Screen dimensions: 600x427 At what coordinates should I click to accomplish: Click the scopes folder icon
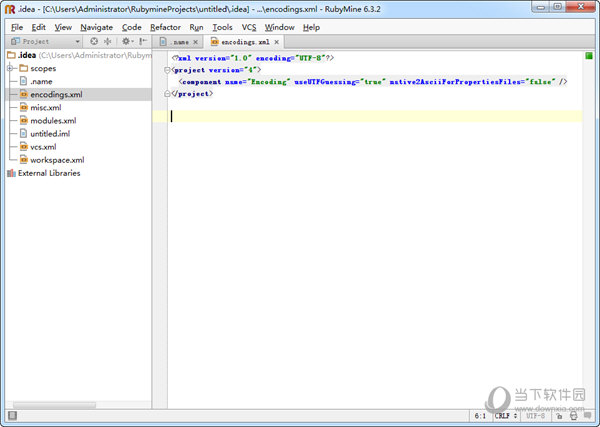tap(24, 68)
